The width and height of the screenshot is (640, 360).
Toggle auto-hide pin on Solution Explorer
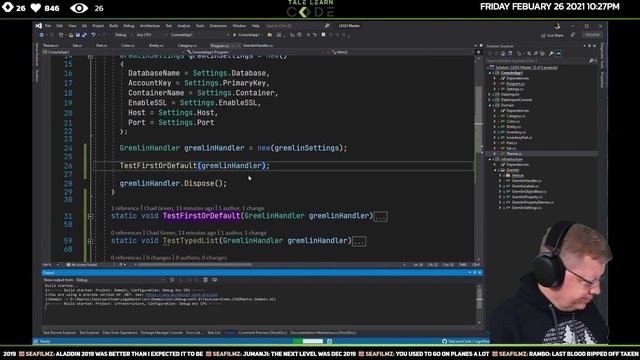tap(589, 46)
